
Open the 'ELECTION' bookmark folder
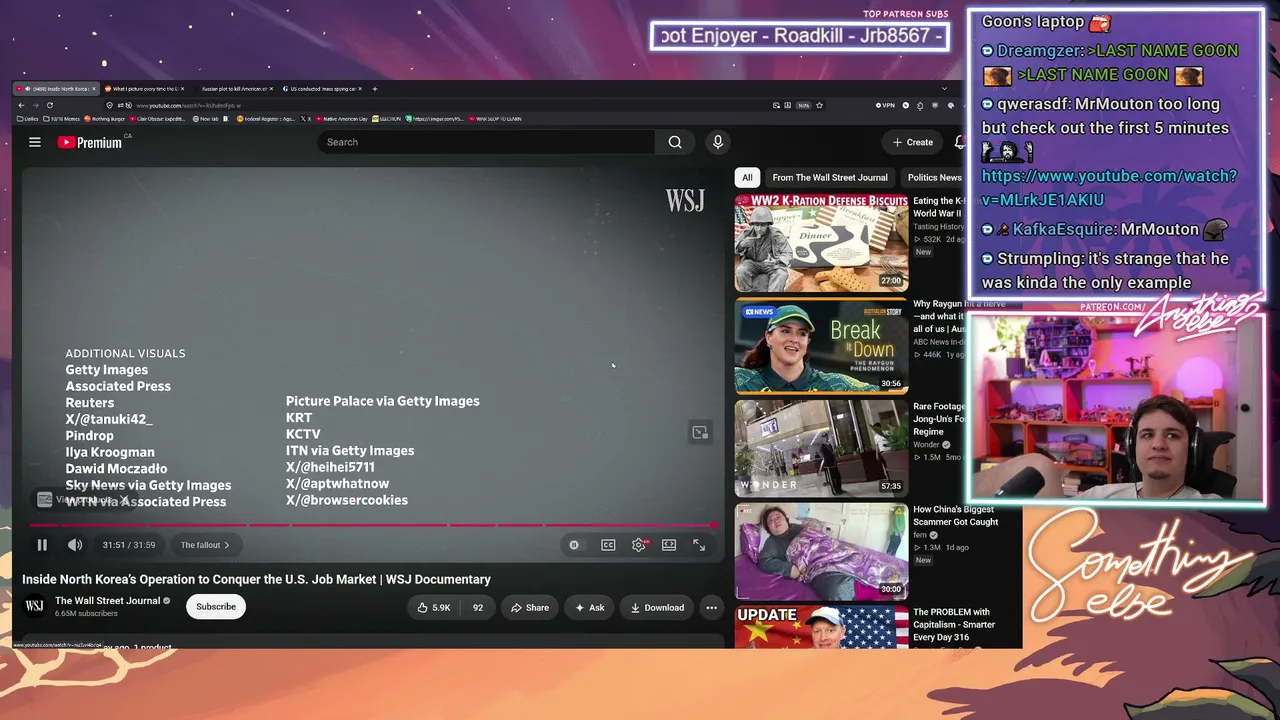387,119
